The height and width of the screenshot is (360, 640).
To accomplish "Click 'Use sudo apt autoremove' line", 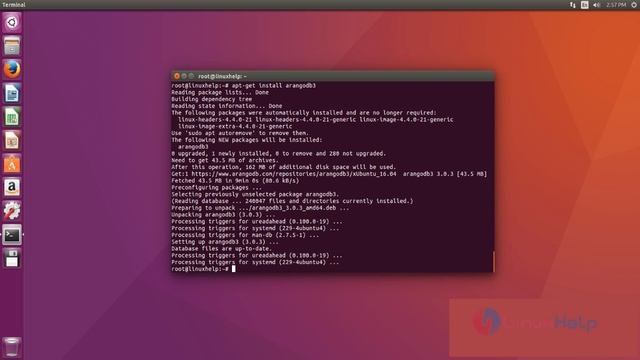I will click(240, 133).
